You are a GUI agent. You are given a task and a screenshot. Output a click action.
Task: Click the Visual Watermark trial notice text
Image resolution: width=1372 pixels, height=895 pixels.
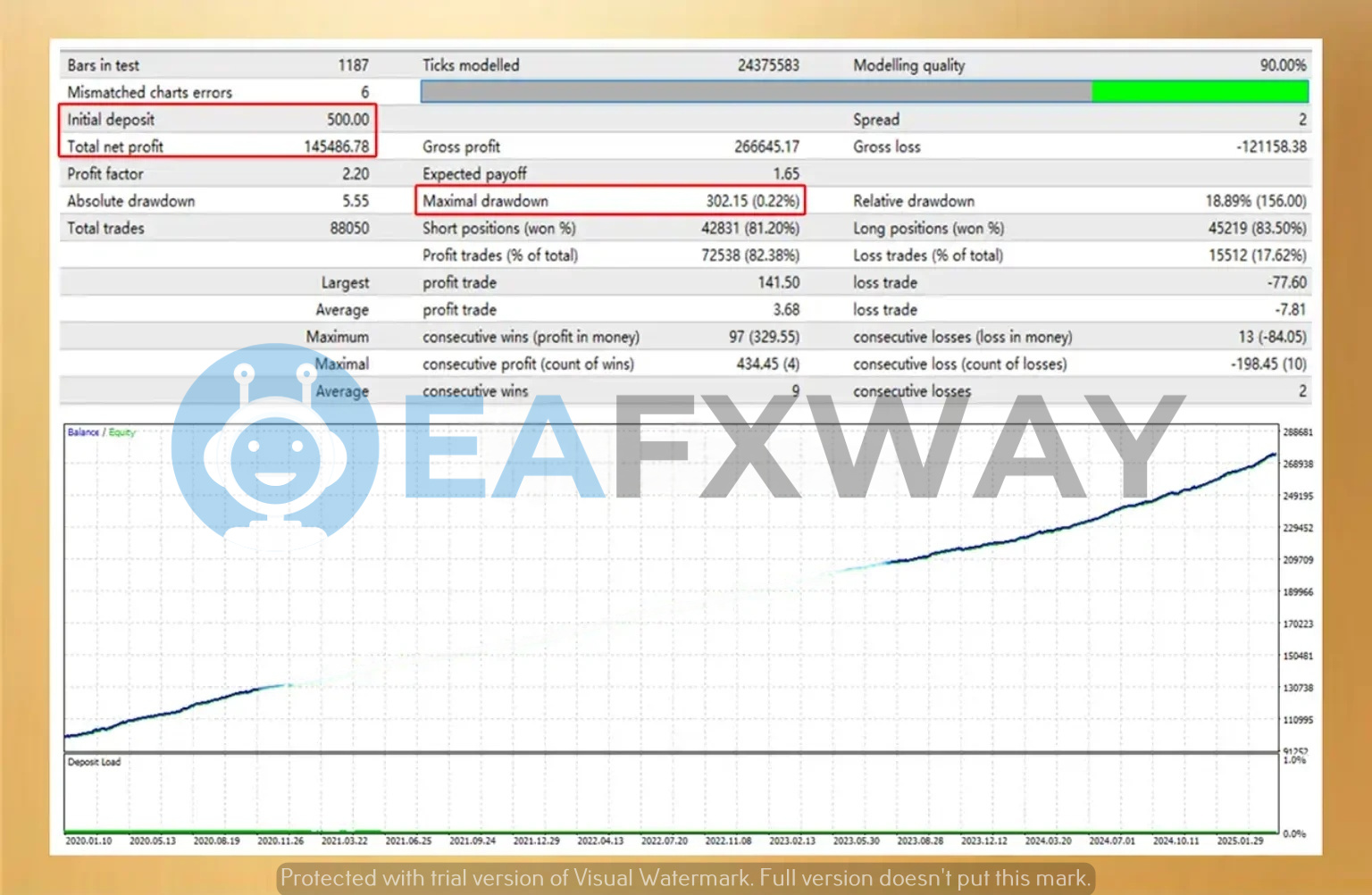click(685, 878)
